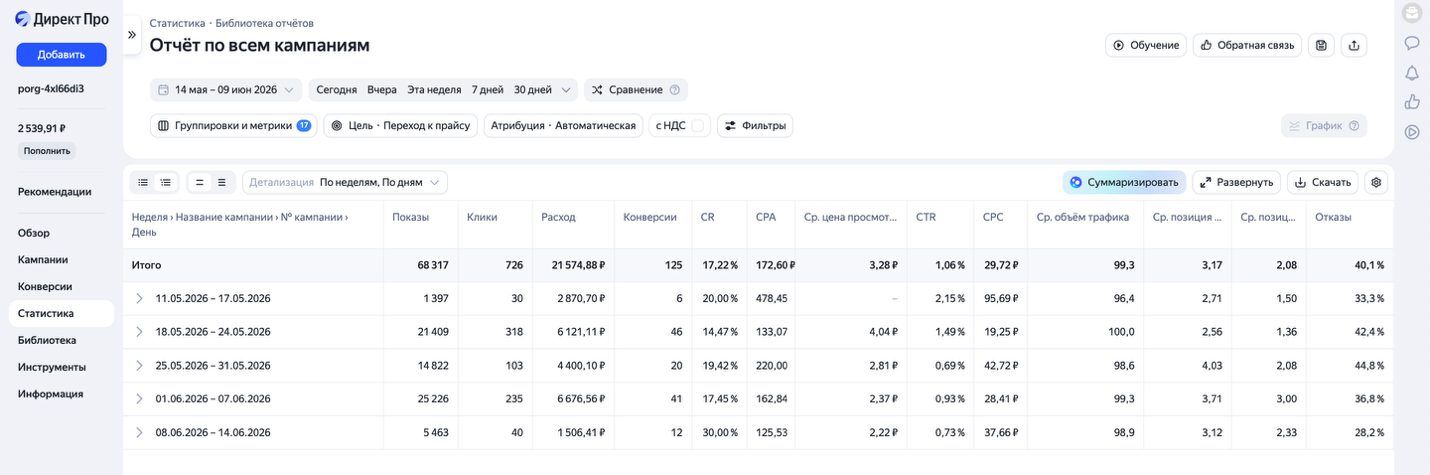Click the Пополнить balance button

coord(47,151)
